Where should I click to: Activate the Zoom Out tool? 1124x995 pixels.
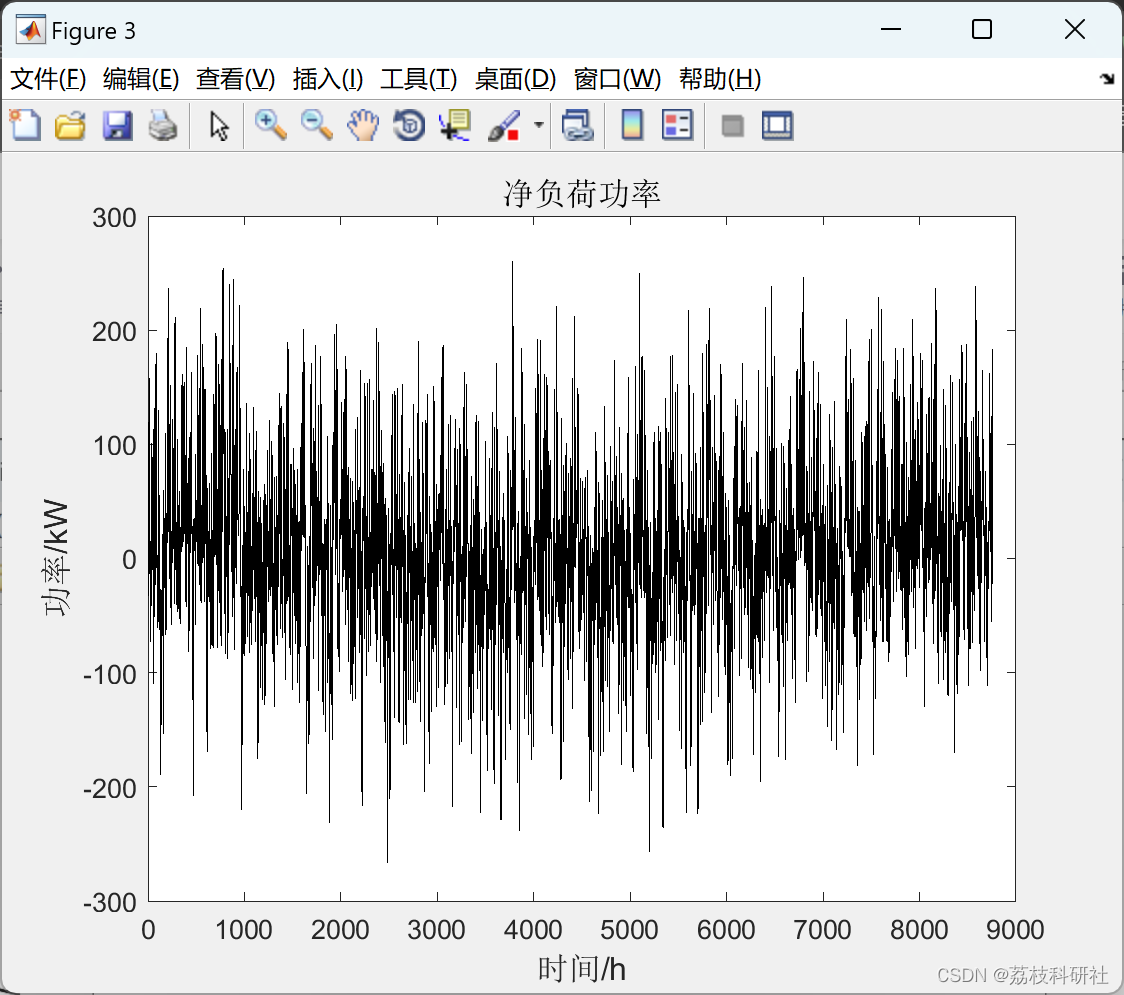click(316, 125)
